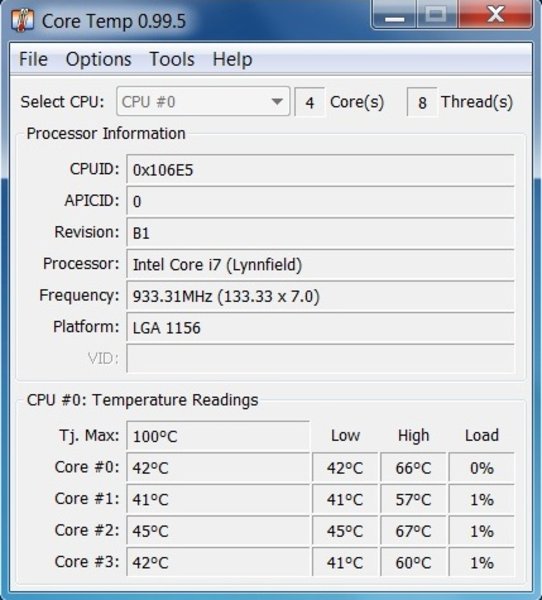The width and height of the screenshot is (542, 600).
Task: Open the Help menu
Action: (x=232, y=59)
